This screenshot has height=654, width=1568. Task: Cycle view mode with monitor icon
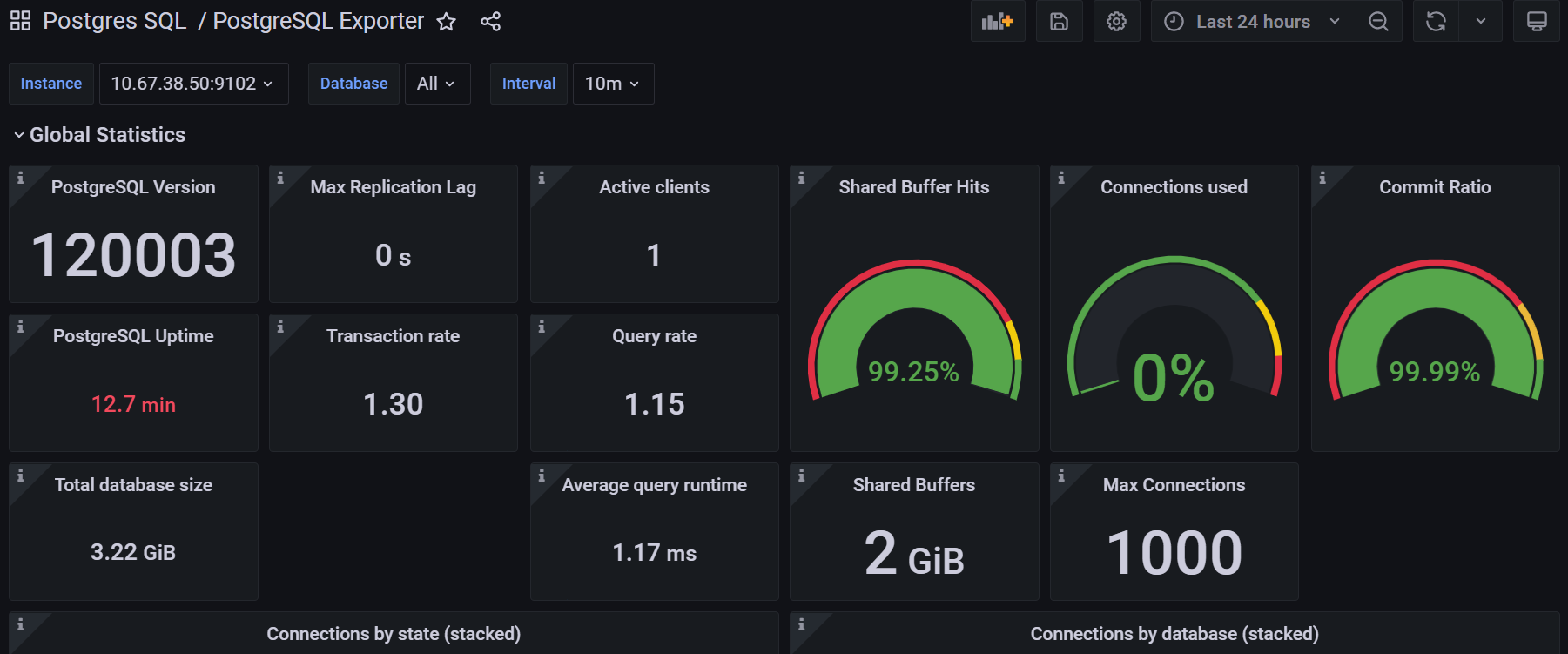click(1537, 22)
